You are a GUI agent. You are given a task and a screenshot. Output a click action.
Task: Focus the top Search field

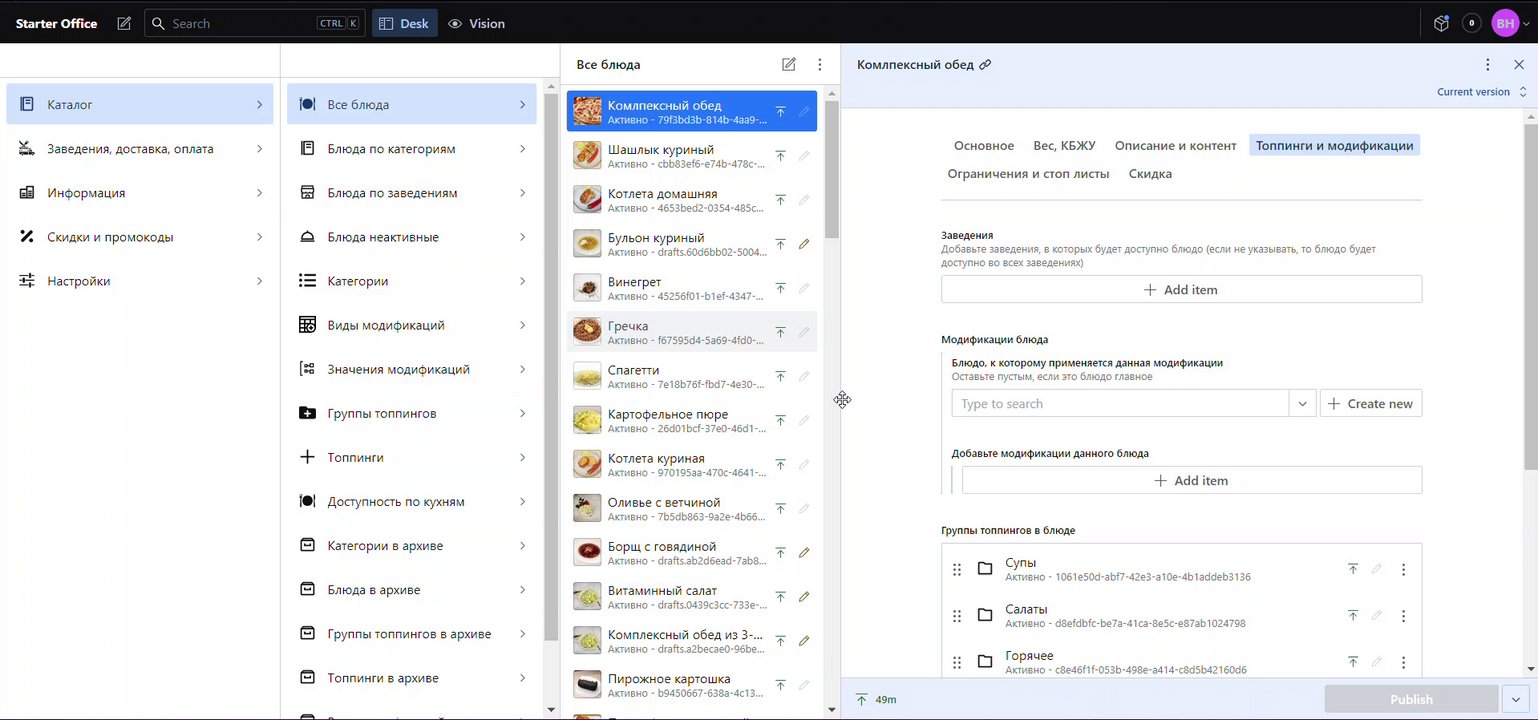(x=255, y=23)
